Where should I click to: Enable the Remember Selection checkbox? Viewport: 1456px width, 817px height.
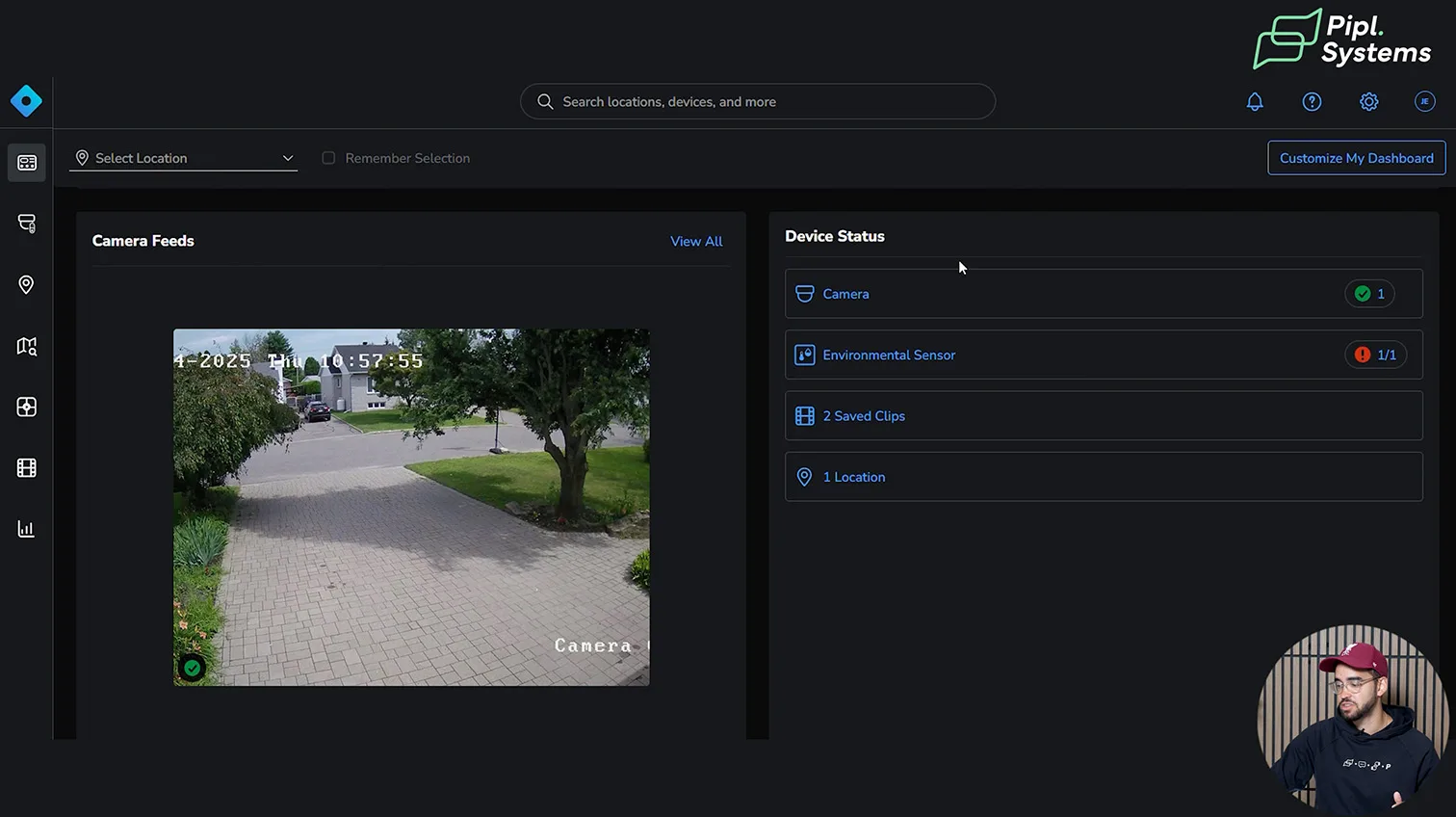click(x=328, y=158)
